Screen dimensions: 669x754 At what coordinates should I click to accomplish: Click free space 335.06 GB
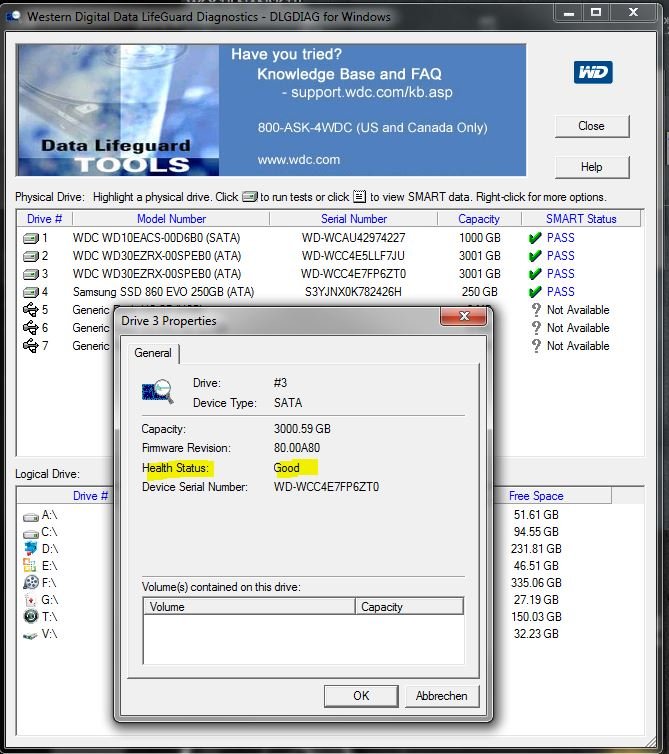(536, 583)
